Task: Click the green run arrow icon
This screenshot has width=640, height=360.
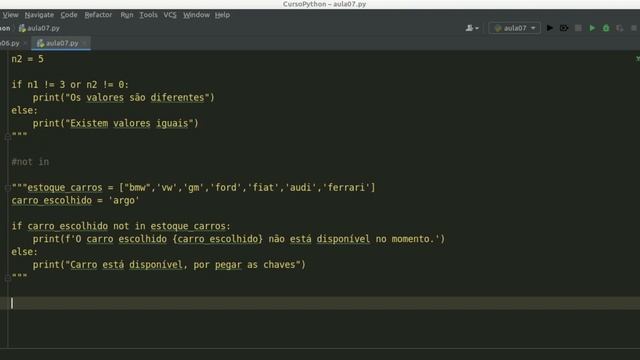Action: tap(592, 28)
